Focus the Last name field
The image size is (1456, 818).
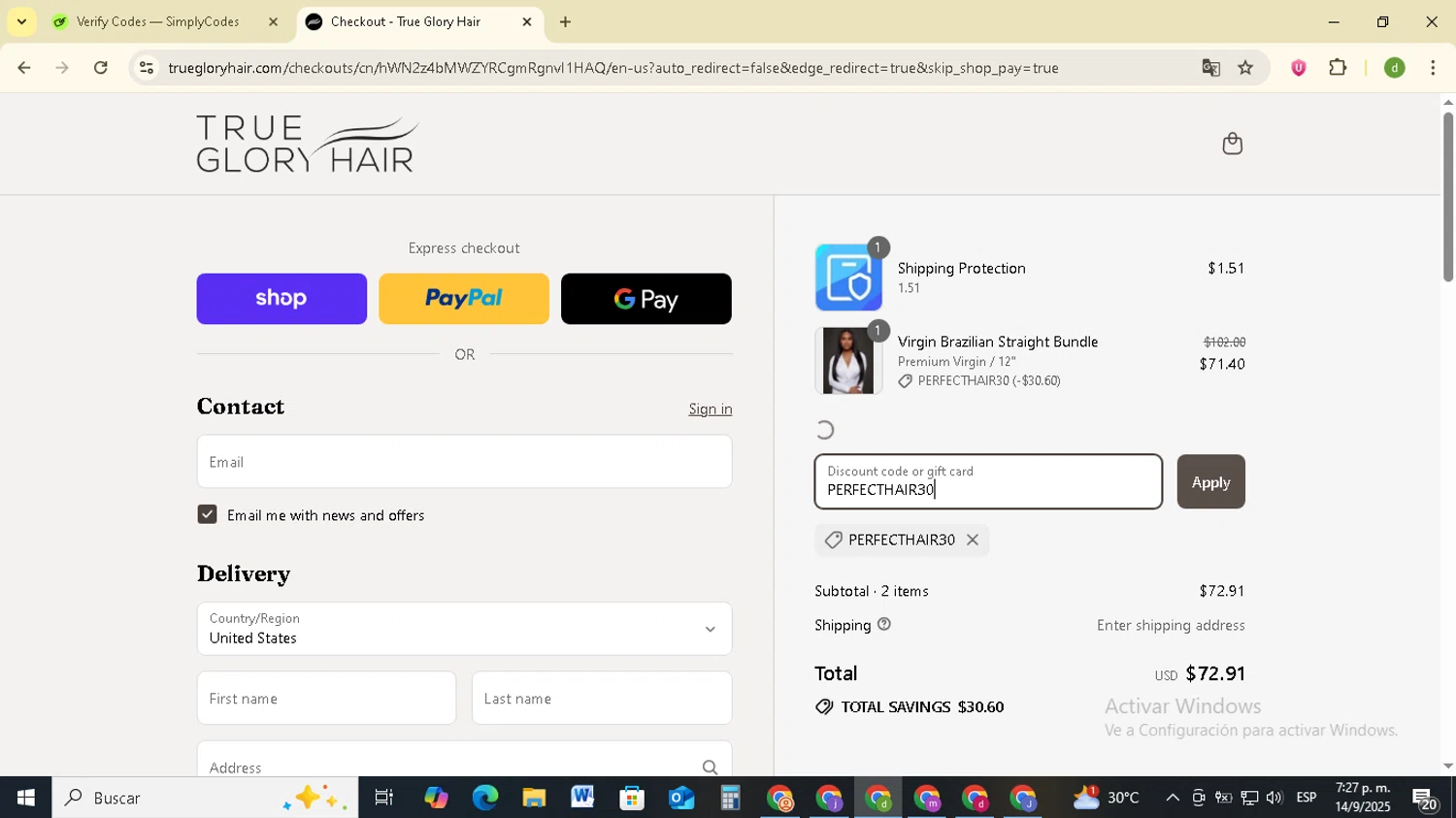[x=602, y=699]
